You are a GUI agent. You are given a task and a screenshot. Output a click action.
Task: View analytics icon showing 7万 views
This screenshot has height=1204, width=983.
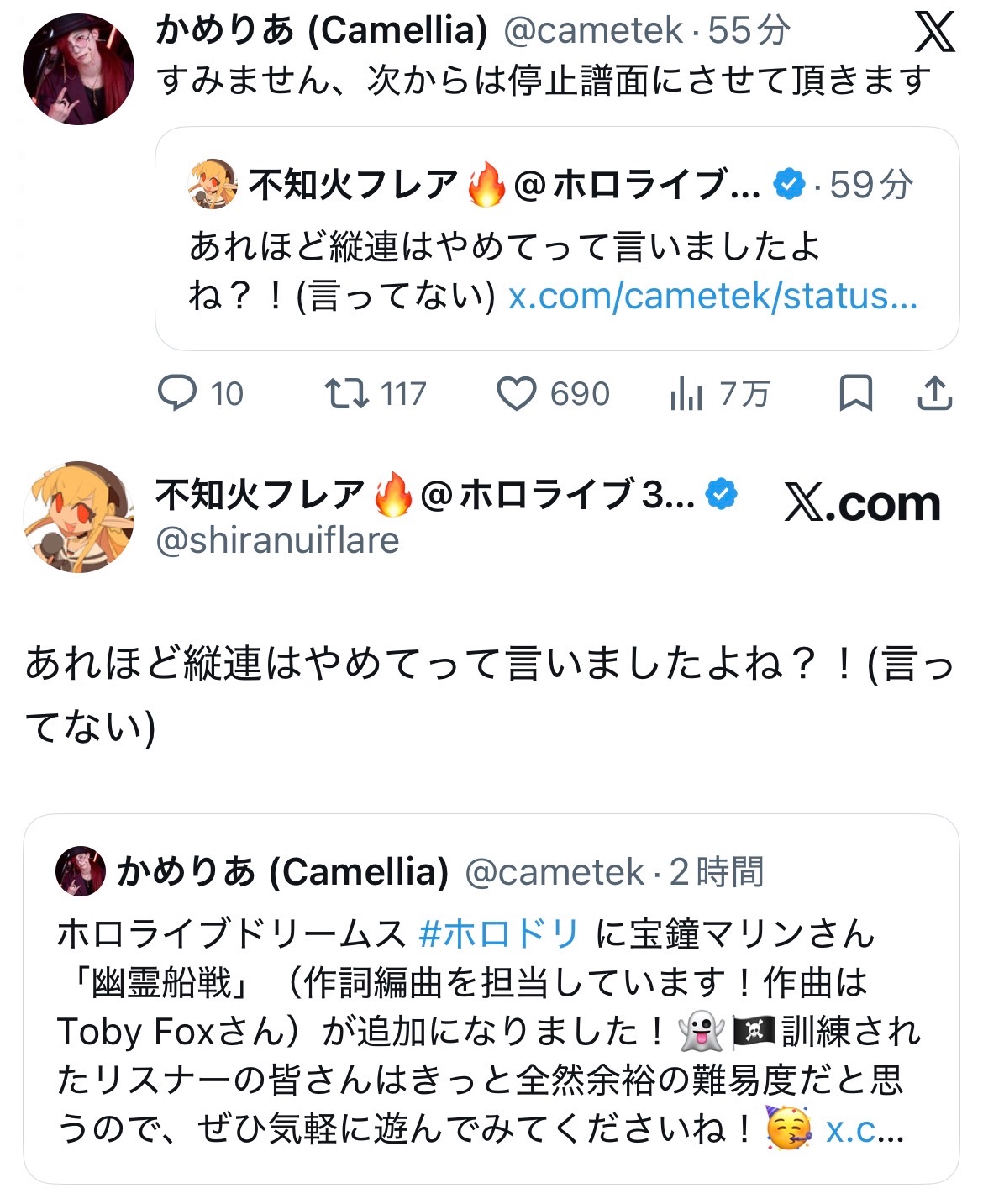(686, 393)
